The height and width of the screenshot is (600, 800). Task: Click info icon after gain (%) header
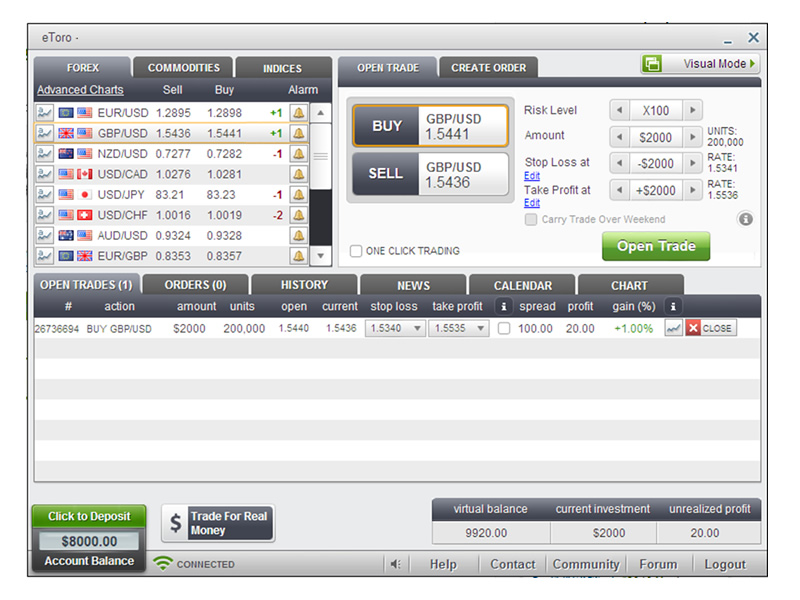click(673, 306)
